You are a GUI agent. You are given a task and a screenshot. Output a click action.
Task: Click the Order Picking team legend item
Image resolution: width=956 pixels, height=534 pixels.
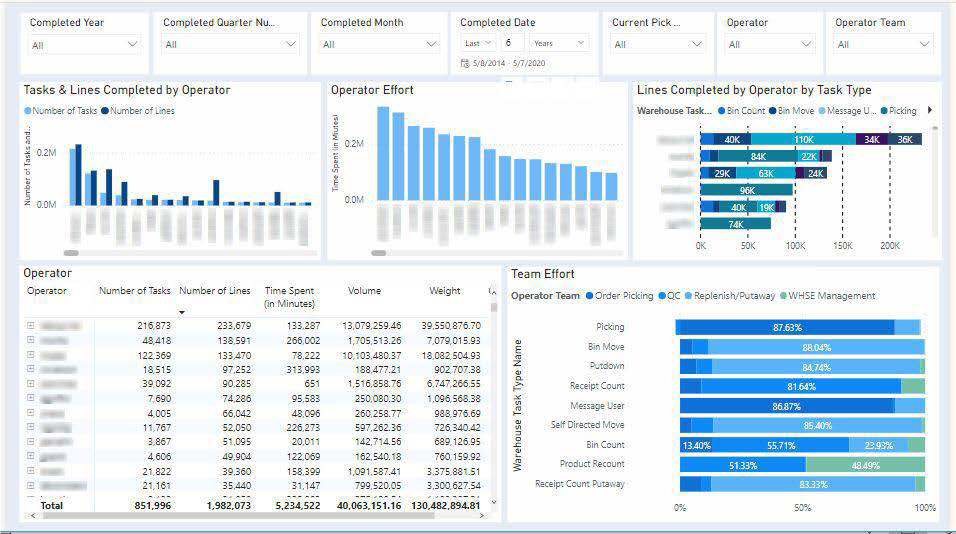tap(619, 296)
